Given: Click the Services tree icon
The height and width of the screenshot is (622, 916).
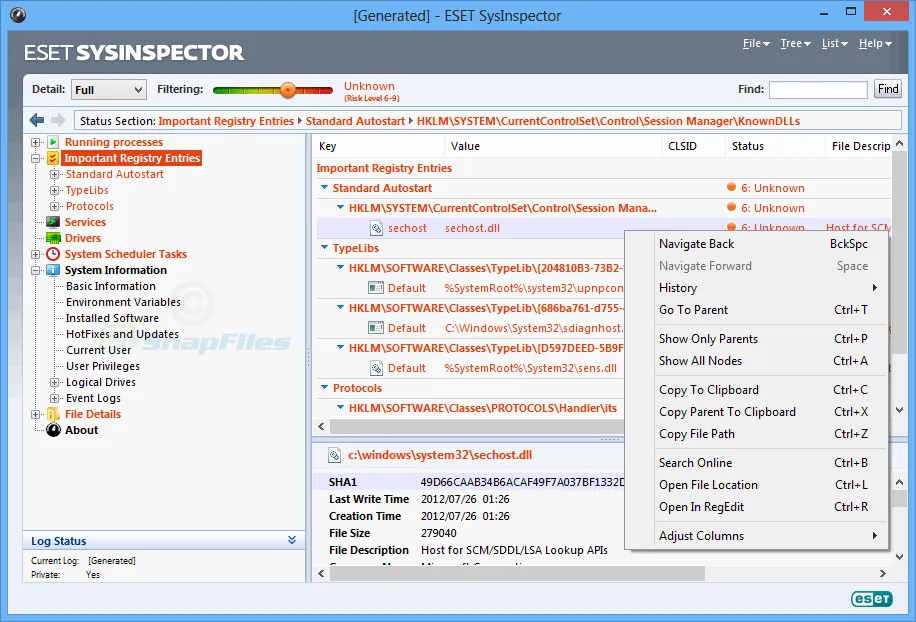Looking at the screenshot, I should [53, 222].
